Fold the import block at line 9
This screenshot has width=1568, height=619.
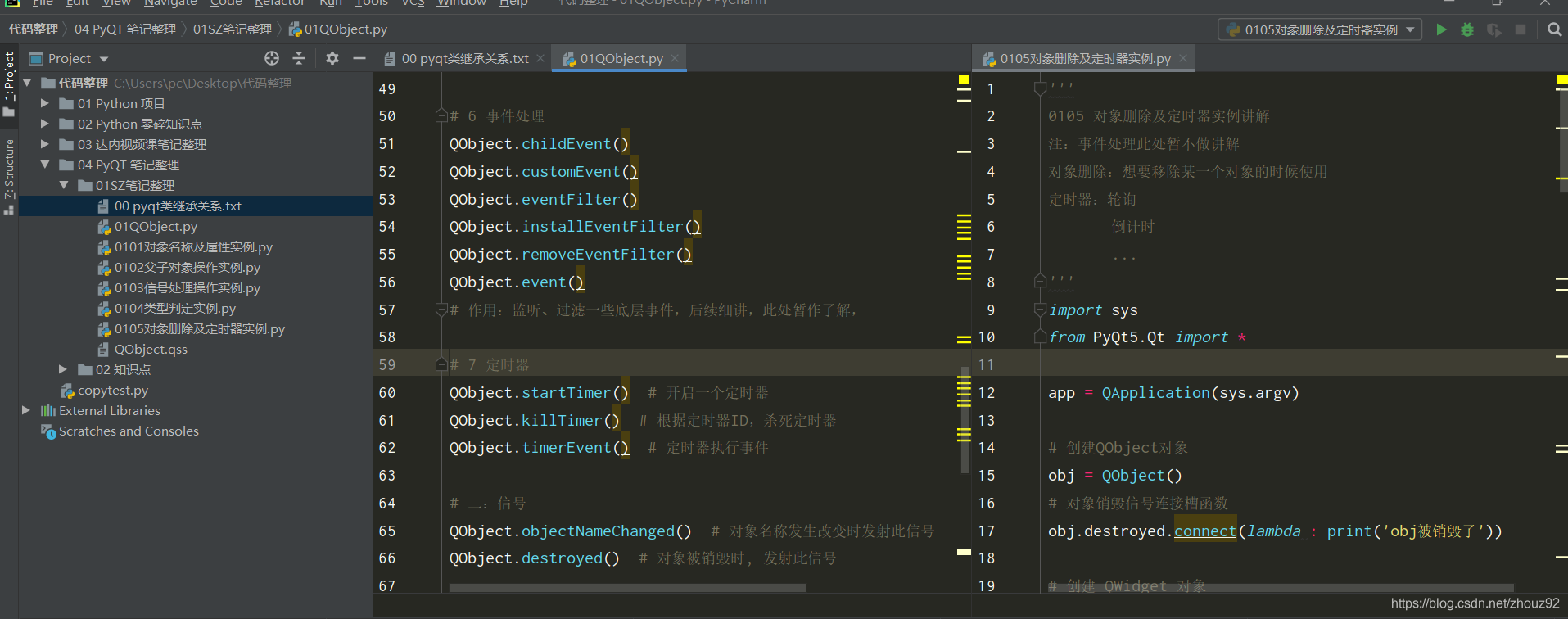tap(1040, 309)
